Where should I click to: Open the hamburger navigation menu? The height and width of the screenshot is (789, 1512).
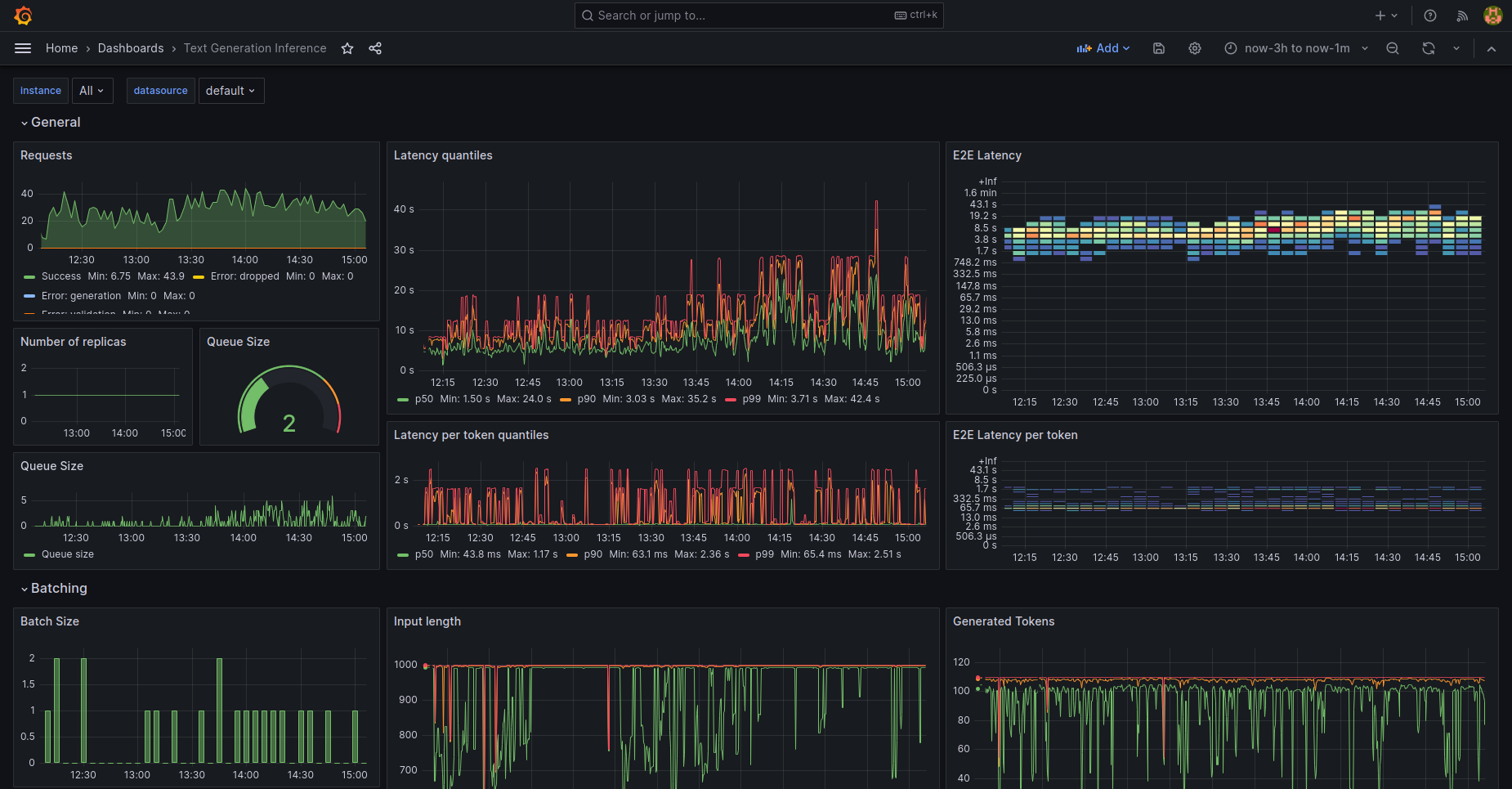[23, 48]
